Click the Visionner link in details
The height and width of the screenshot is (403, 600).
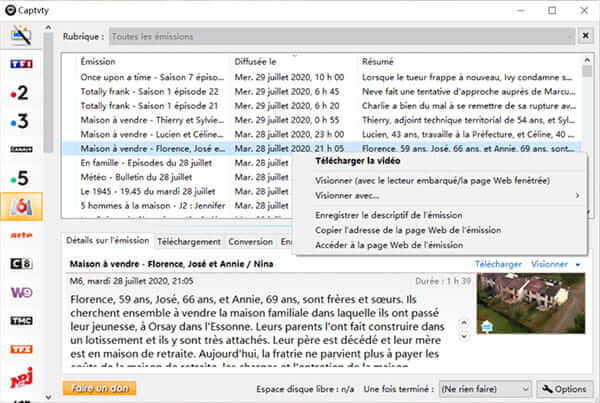coord(549,264)
